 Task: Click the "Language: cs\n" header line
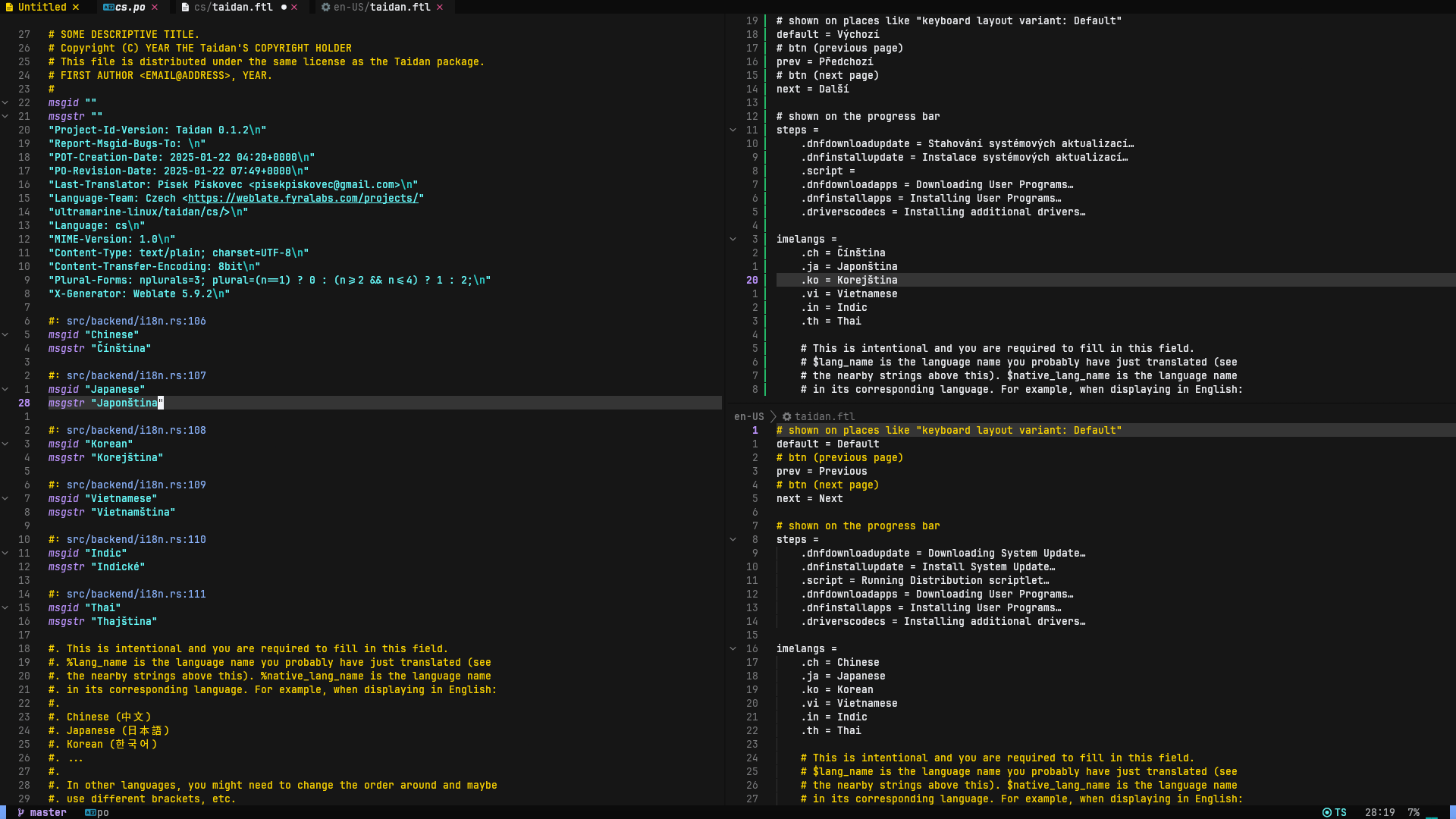pyautogui.click(x=97, y=225)
